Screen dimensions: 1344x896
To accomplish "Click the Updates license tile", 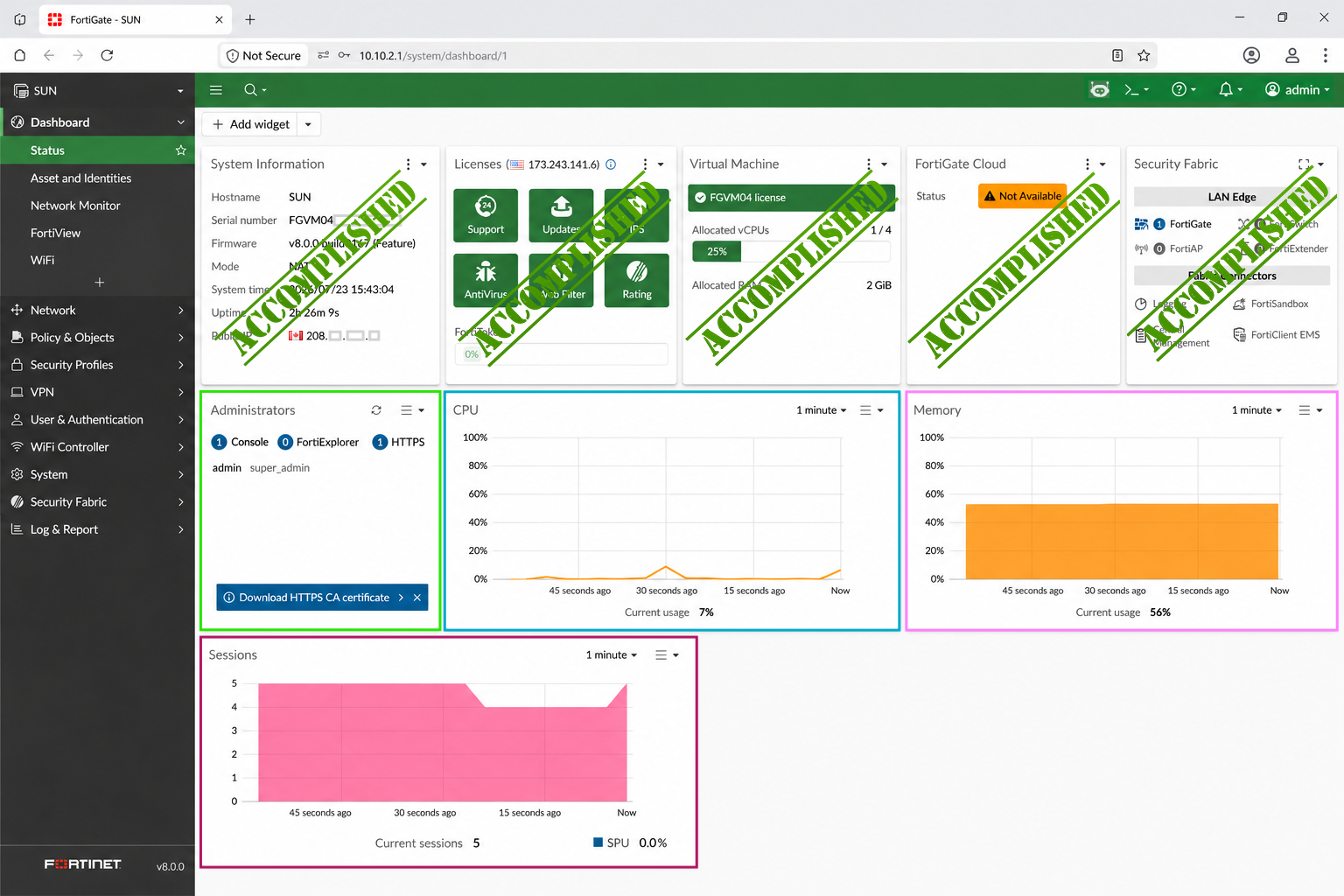I will click(561, 215).
